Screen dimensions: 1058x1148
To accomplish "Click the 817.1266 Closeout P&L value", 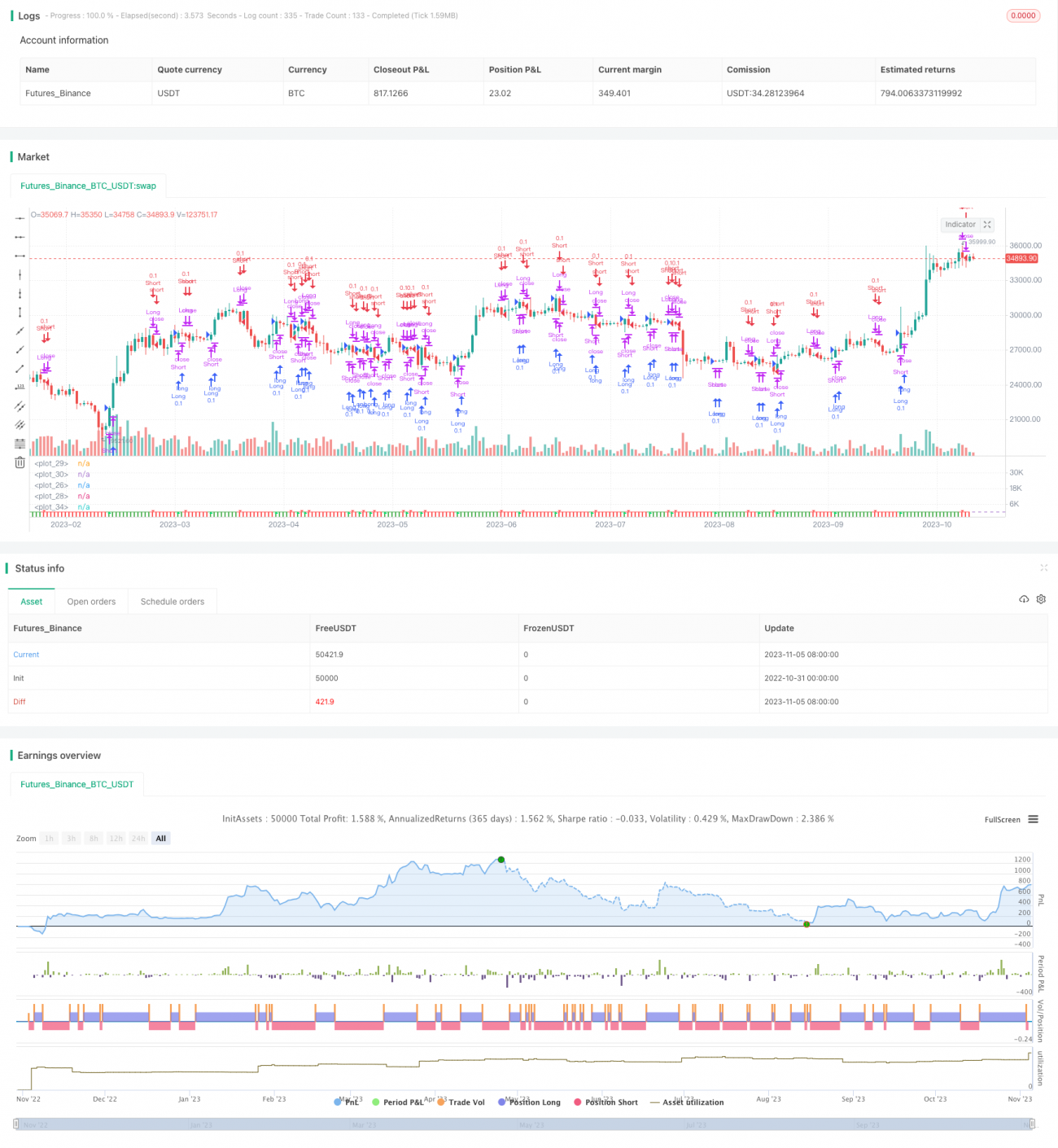I will coord(391,94).
